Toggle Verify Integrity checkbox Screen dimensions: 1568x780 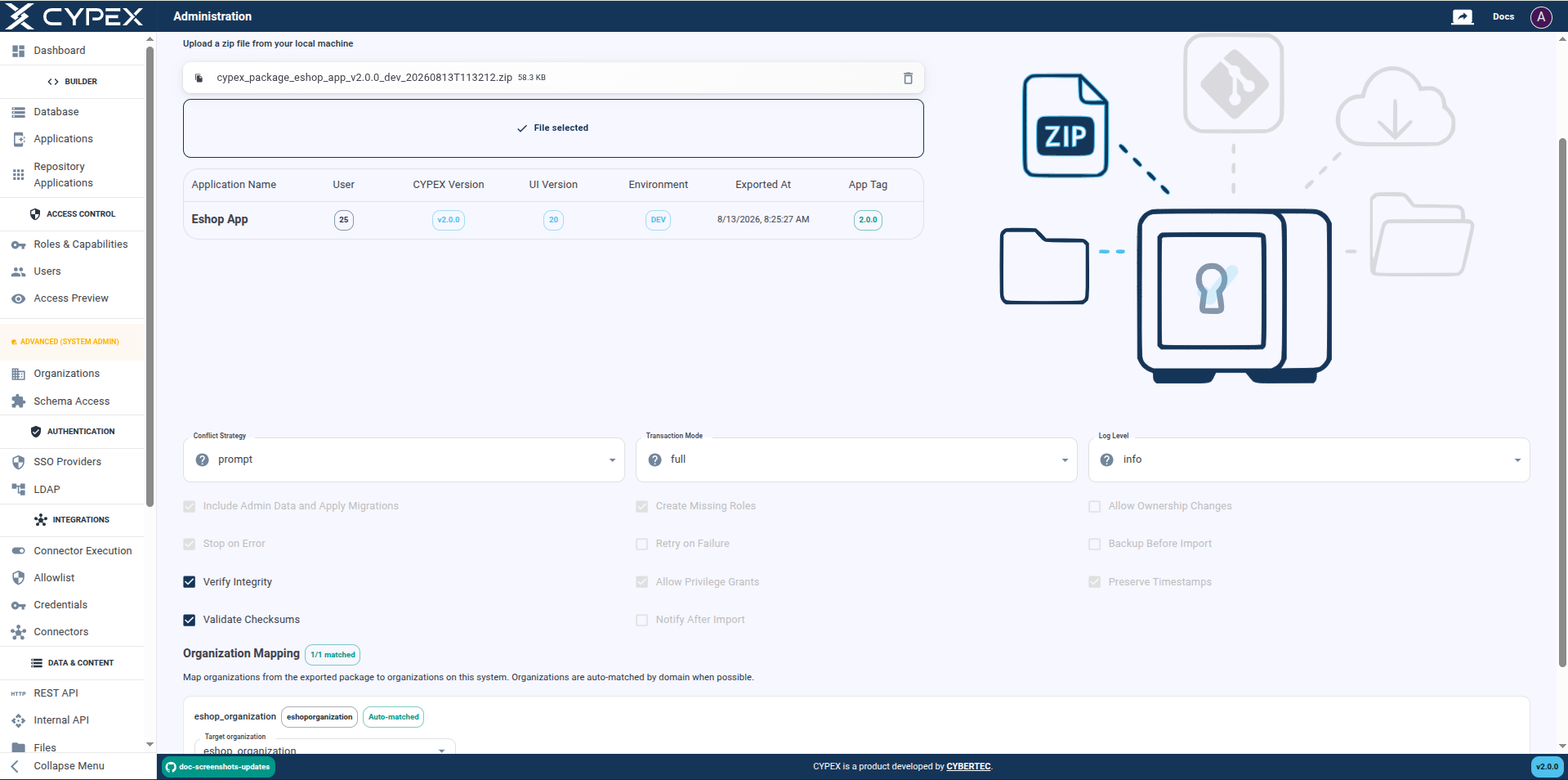pyautogui.click(x=189, y=582)
